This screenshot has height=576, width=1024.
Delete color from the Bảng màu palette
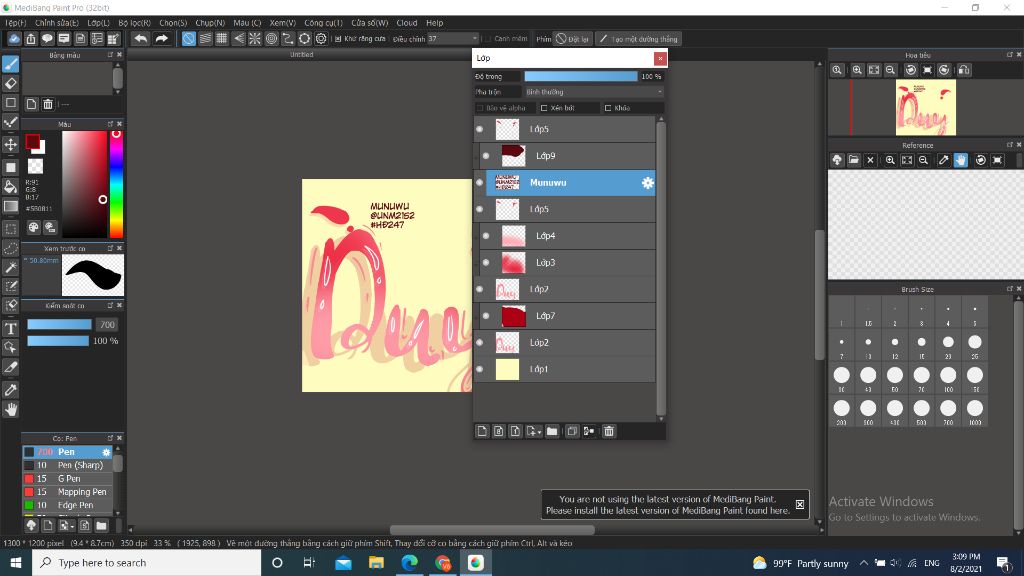point(48,104)
